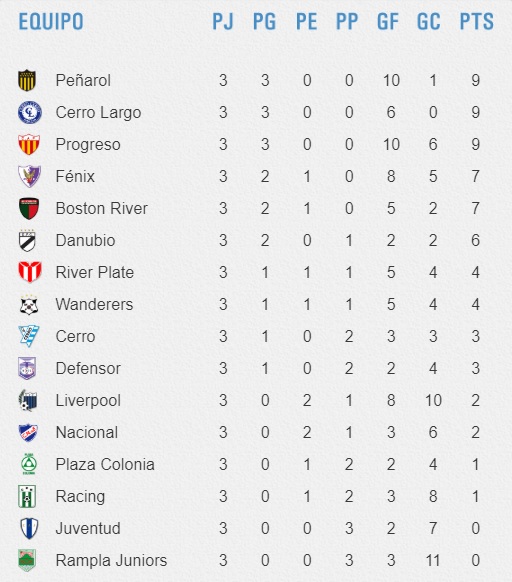Select the Wanderers club logo

tap(29, 304)
